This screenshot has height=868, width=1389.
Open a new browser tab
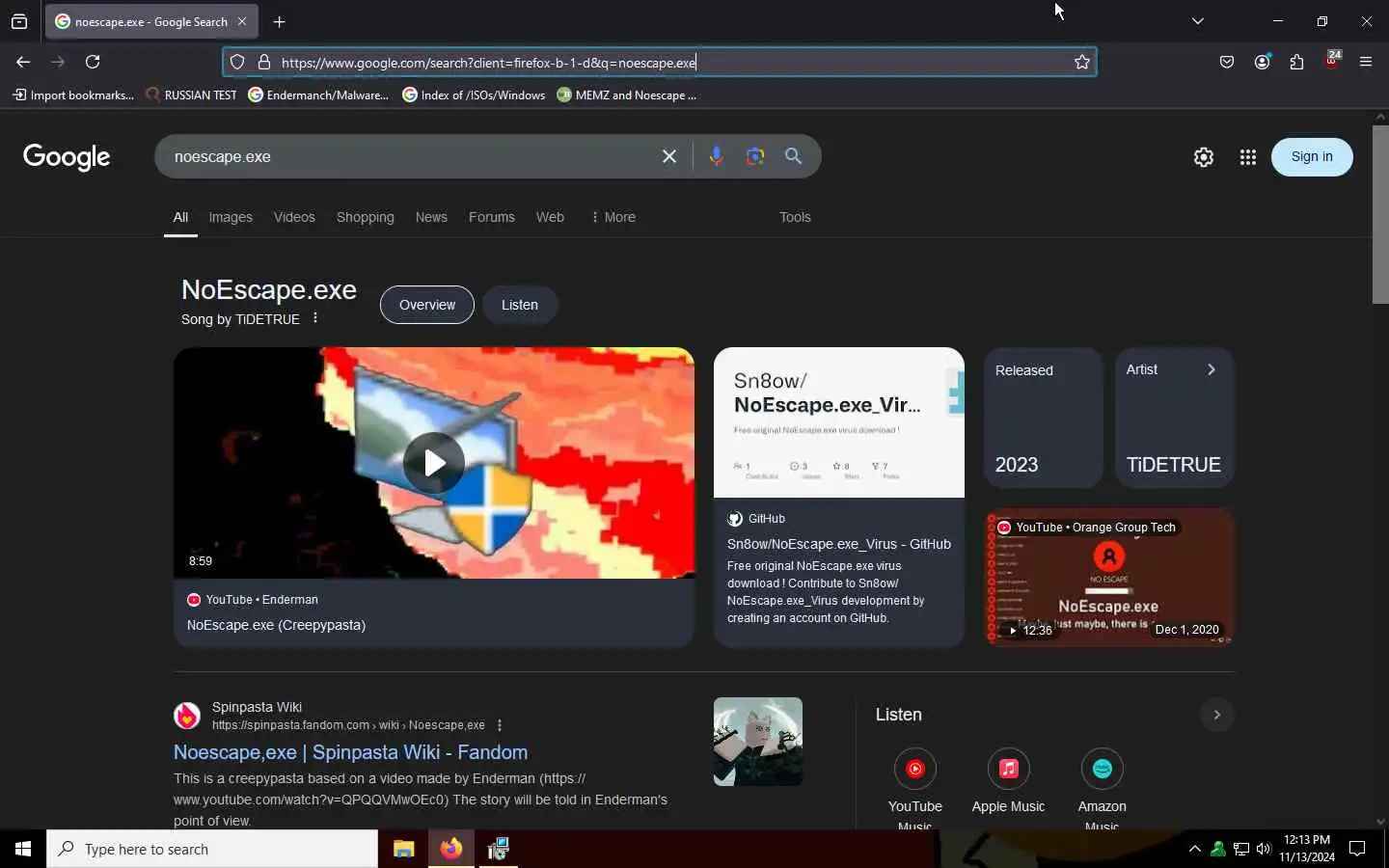point(279,21)
